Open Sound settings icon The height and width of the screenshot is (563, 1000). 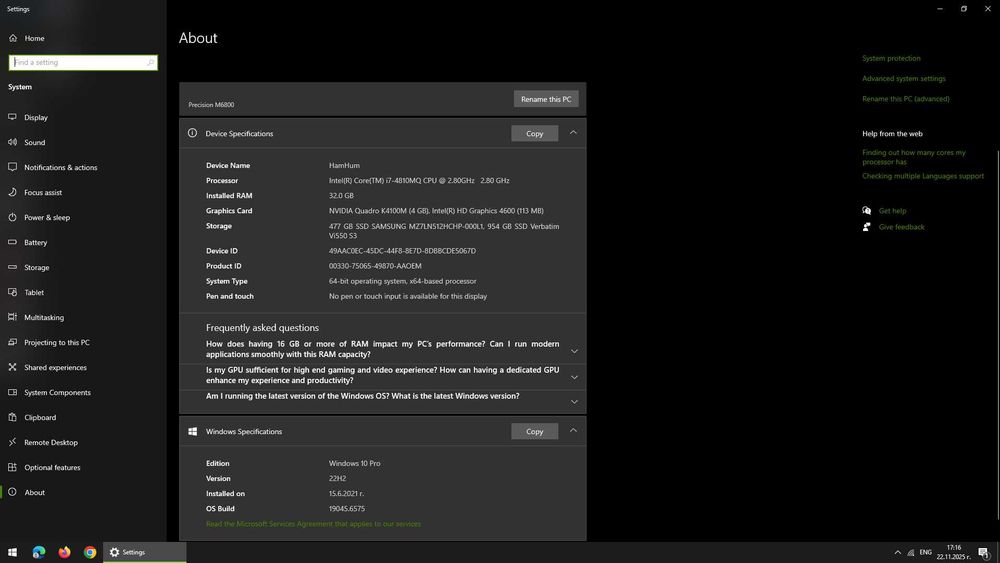(12, 142)
